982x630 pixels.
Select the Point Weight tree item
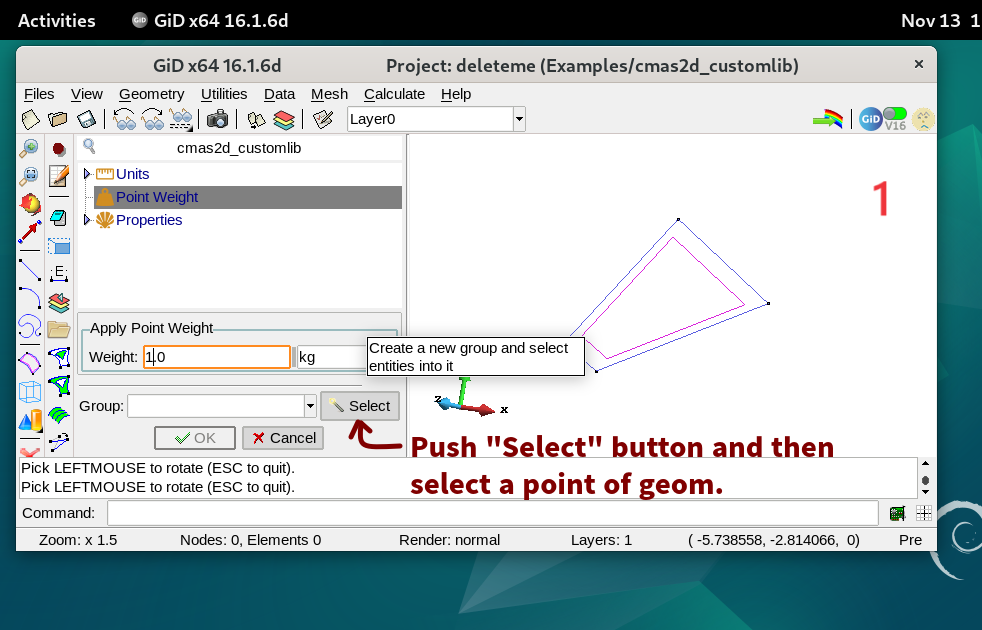coord(247,197)
